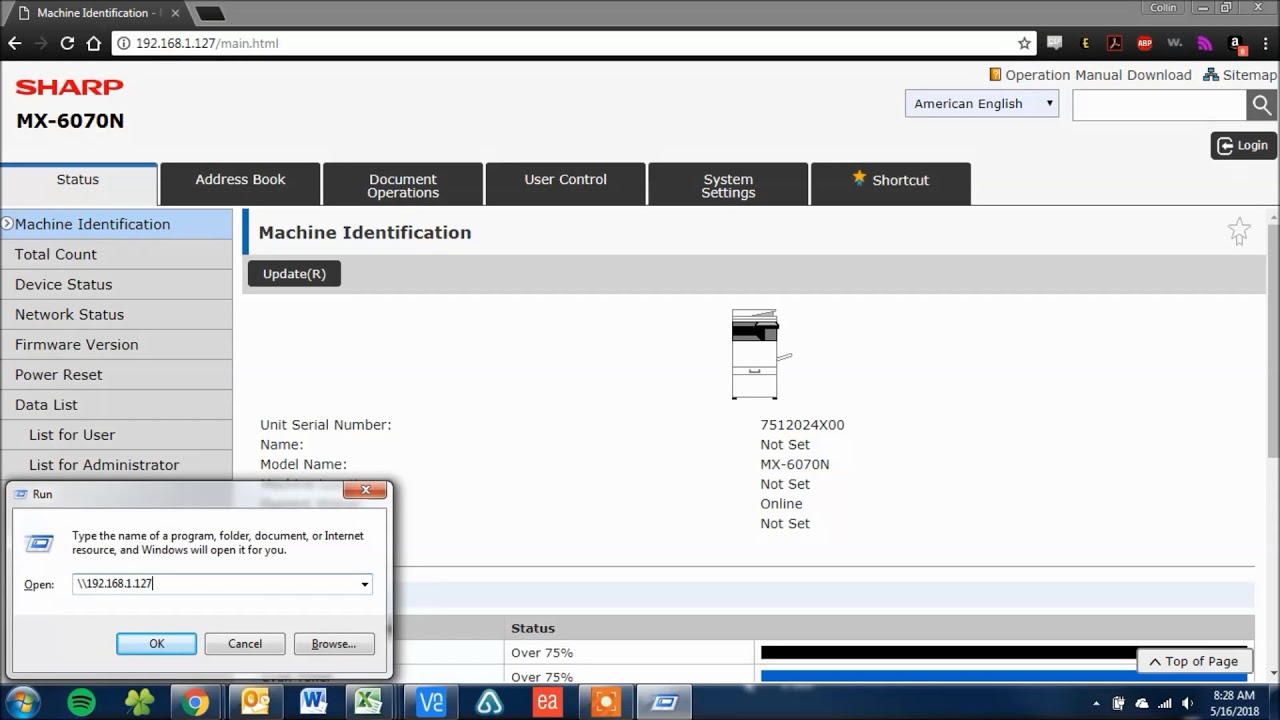
Task: Open the Amazon assistant extension
Action: coord(1236,43)
